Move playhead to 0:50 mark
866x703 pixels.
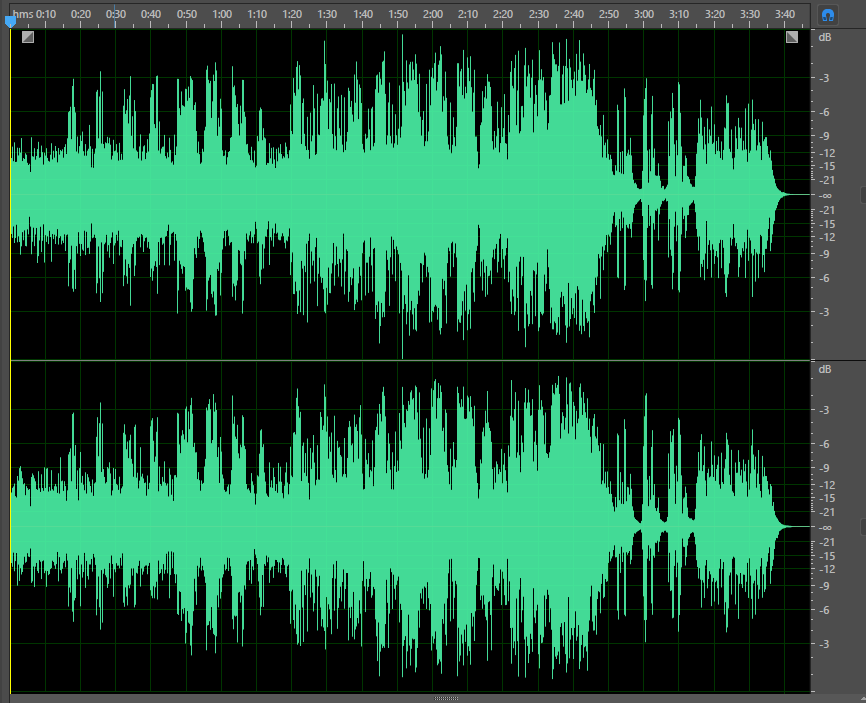[x=187, y=14]
